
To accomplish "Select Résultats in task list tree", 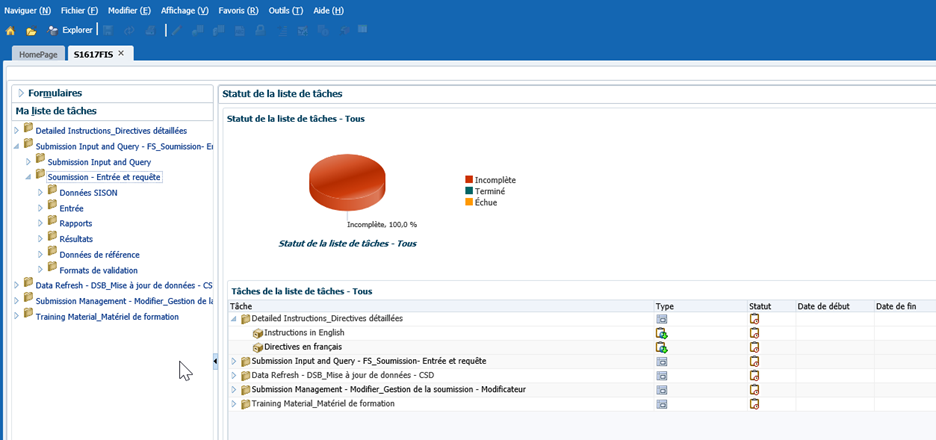I will click(x=76, y=239).
